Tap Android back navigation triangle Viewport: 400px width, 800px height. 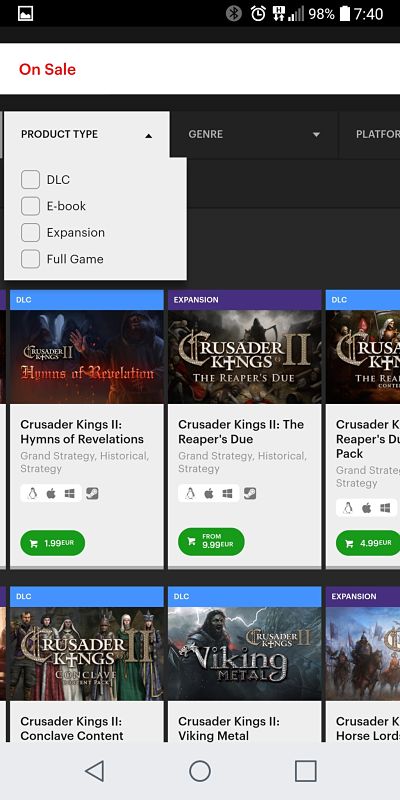click(95, 770)
